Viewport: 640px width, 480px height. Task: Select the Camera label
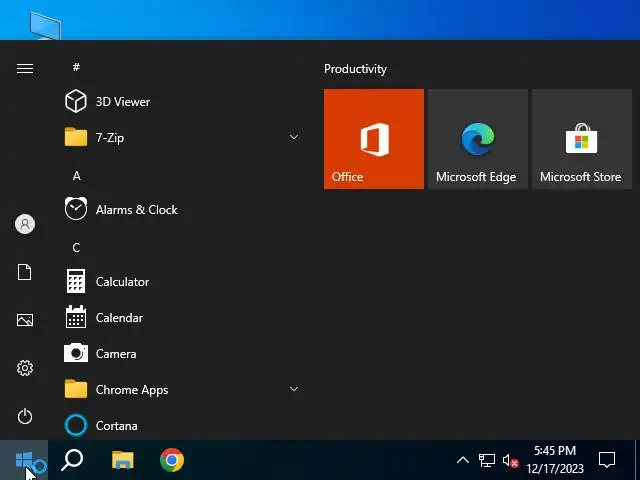click(116, 353)
